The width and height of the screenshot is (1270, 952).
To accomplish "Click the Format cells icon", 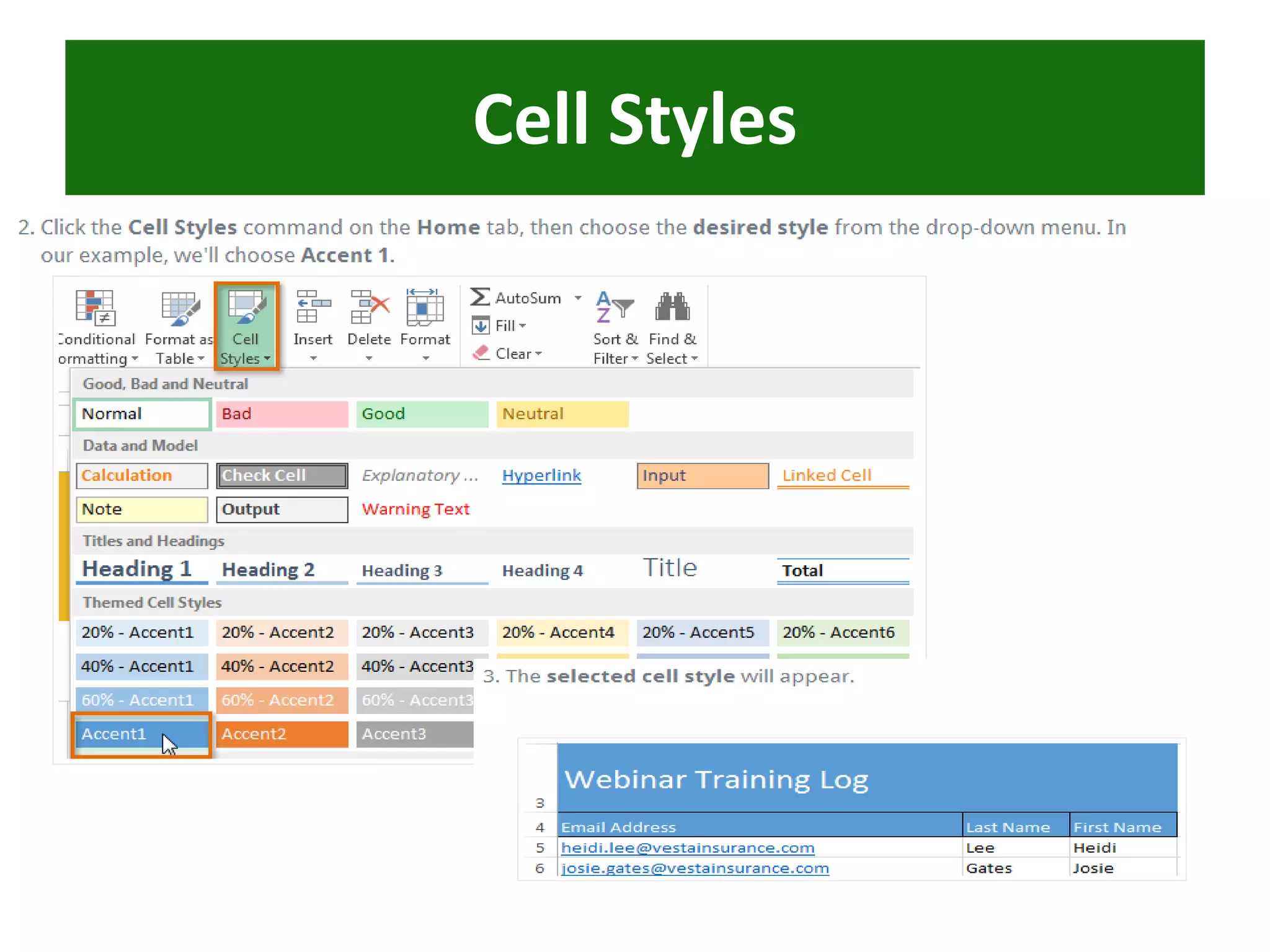I will click(x=425, y=307).
